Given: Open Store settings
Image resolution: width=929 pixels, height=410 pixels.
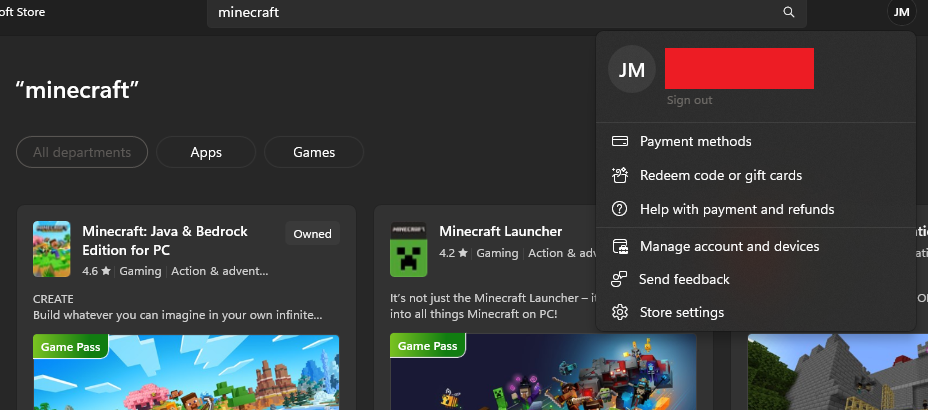Looking at the screenshot, I should click(x=756, y=312).
